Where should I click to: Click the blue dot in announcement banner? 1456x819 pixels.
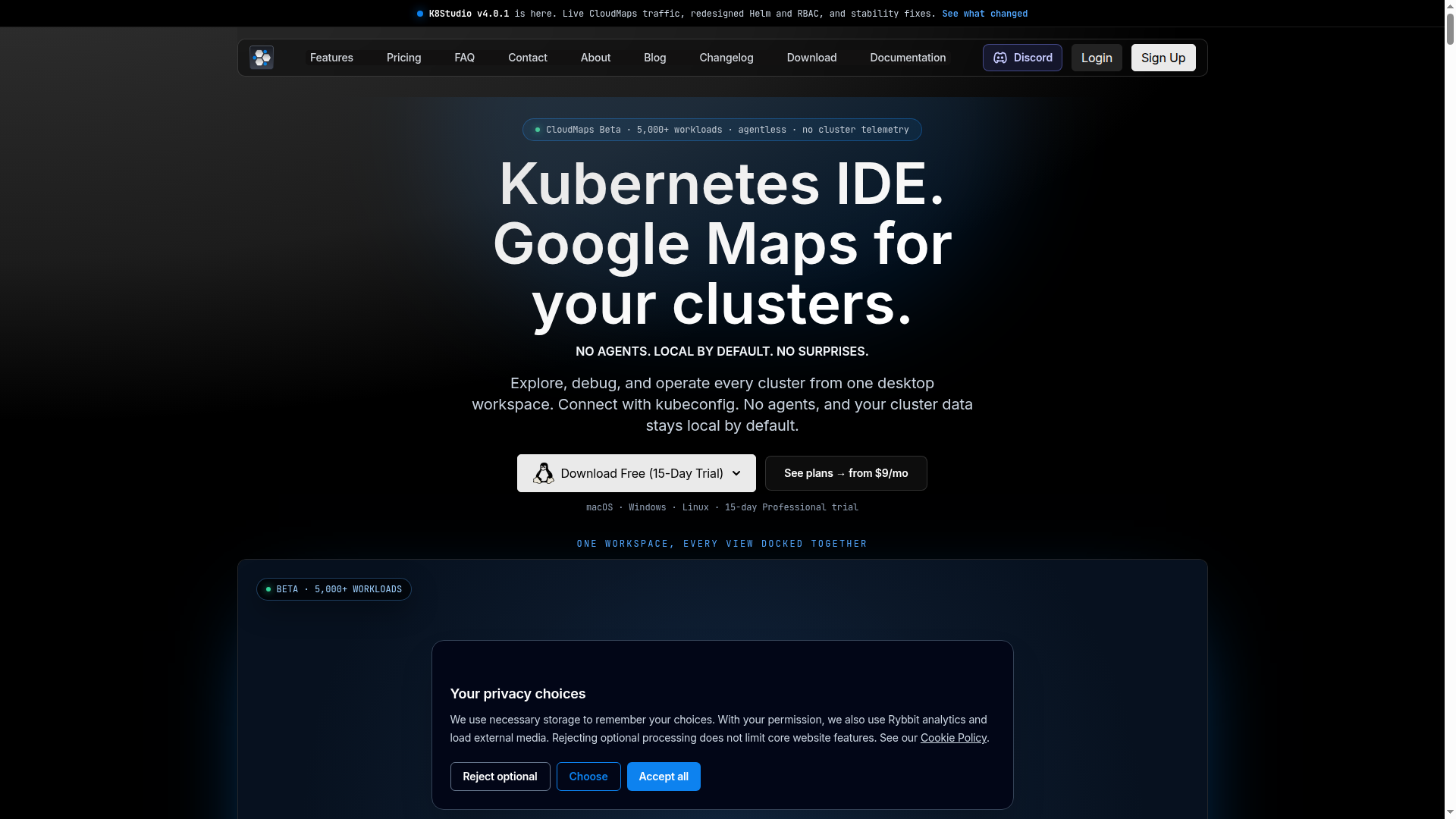click(420, 14)
